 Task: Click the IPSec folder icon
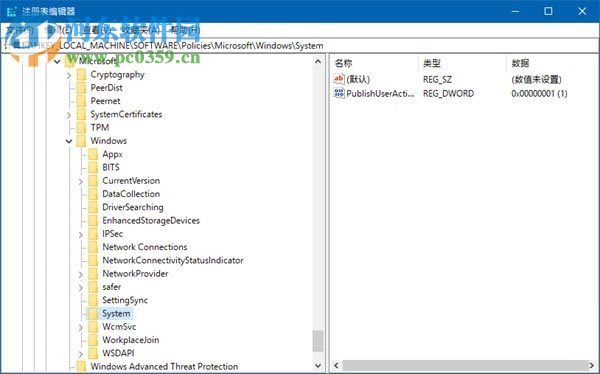point(93,234)
